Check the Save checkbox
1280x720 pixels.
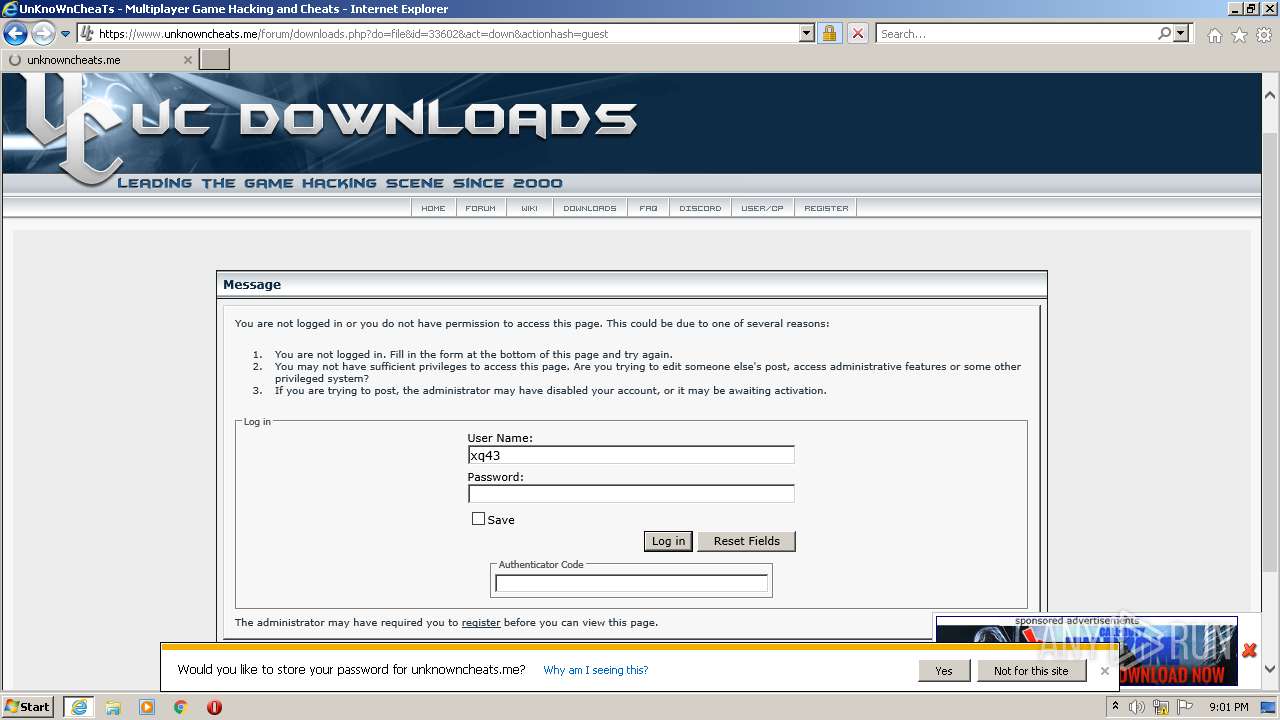click(478, 519)
